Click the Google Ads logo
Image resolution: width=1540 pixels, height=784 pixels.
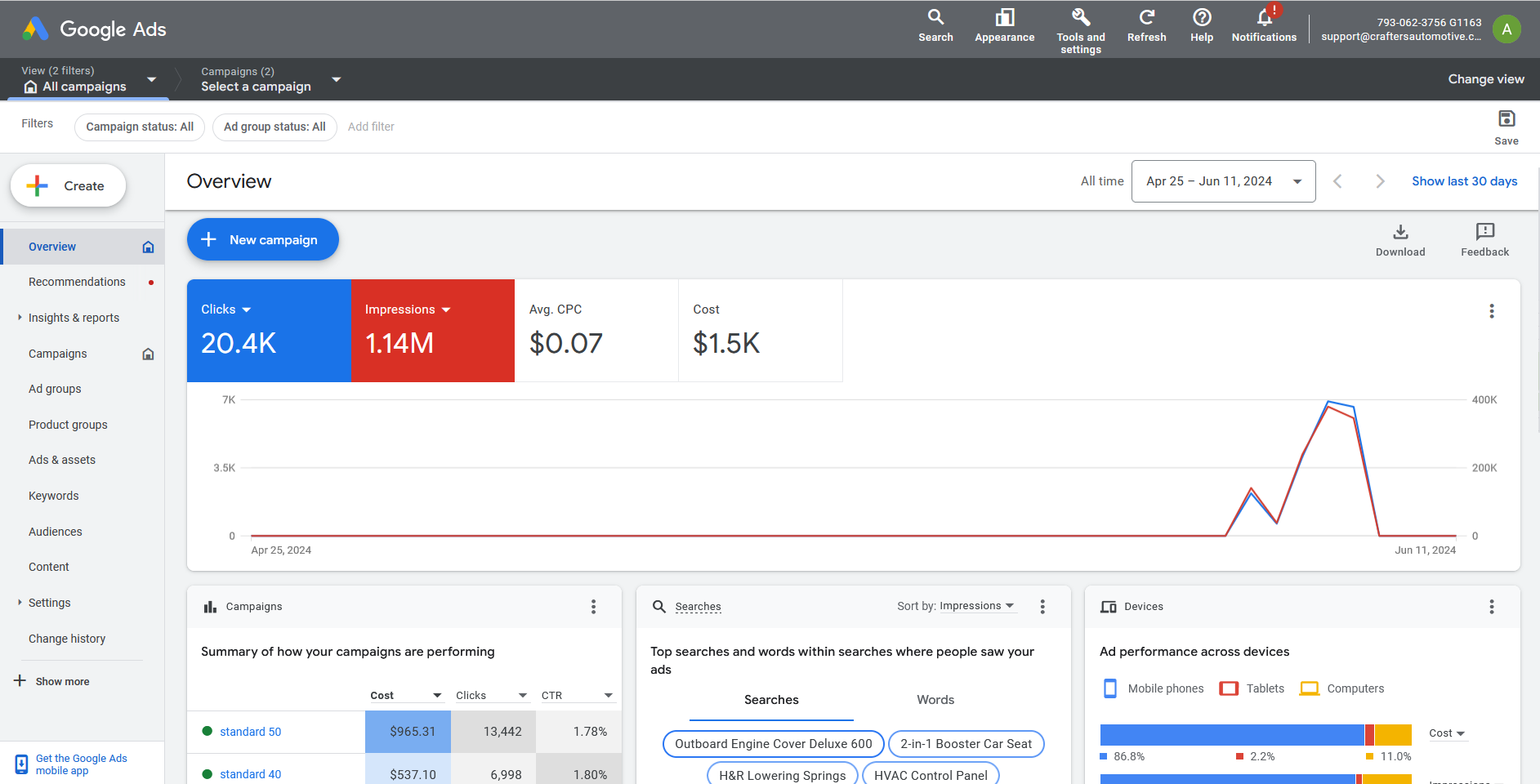click(94, 29)
